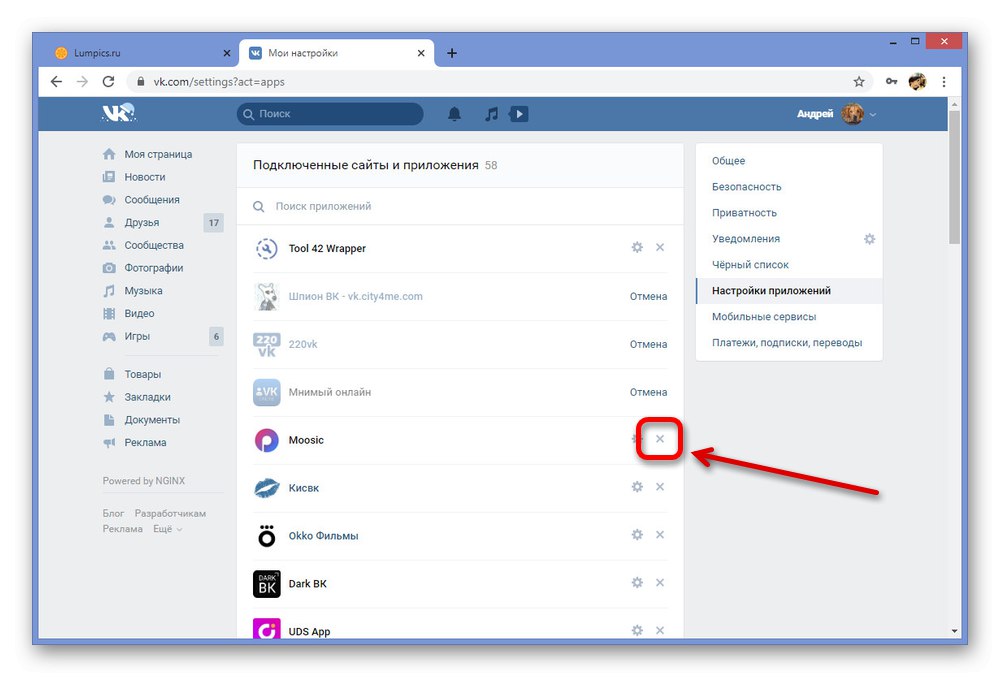Viewport: 1000px width, 677px height.
Task: Click the Разработчикам footer link
Action: [170, 513]
